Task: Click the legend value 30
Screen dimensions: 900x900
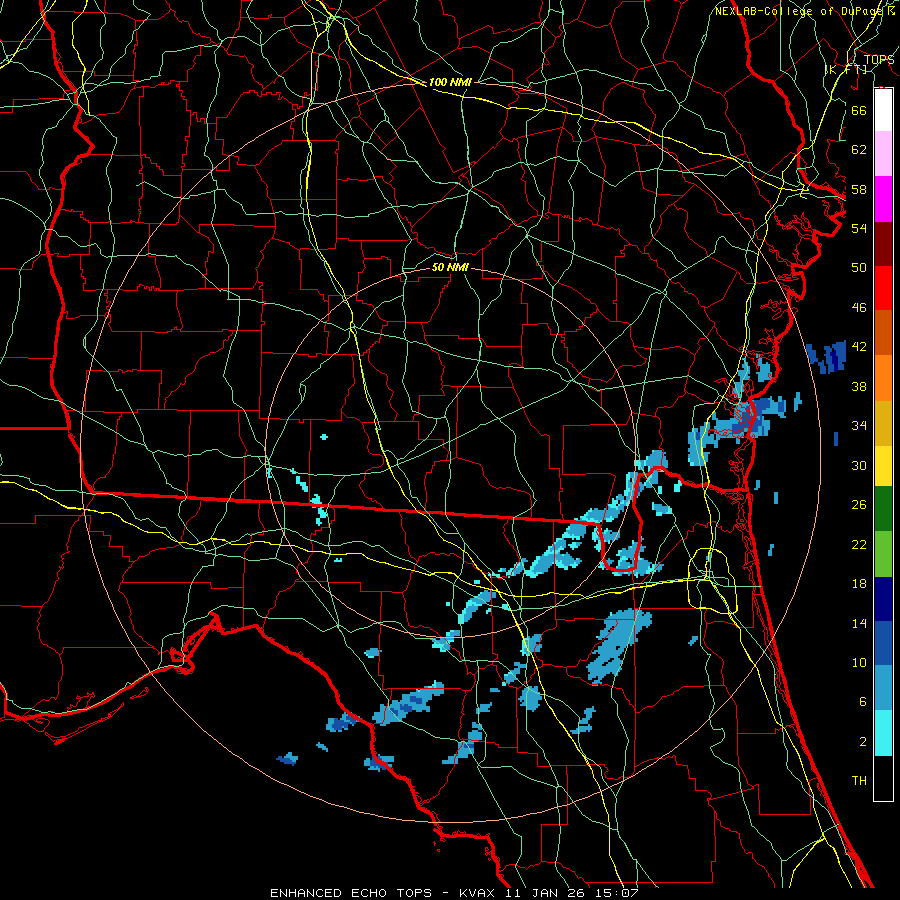Action: click(x=859, y=465)
